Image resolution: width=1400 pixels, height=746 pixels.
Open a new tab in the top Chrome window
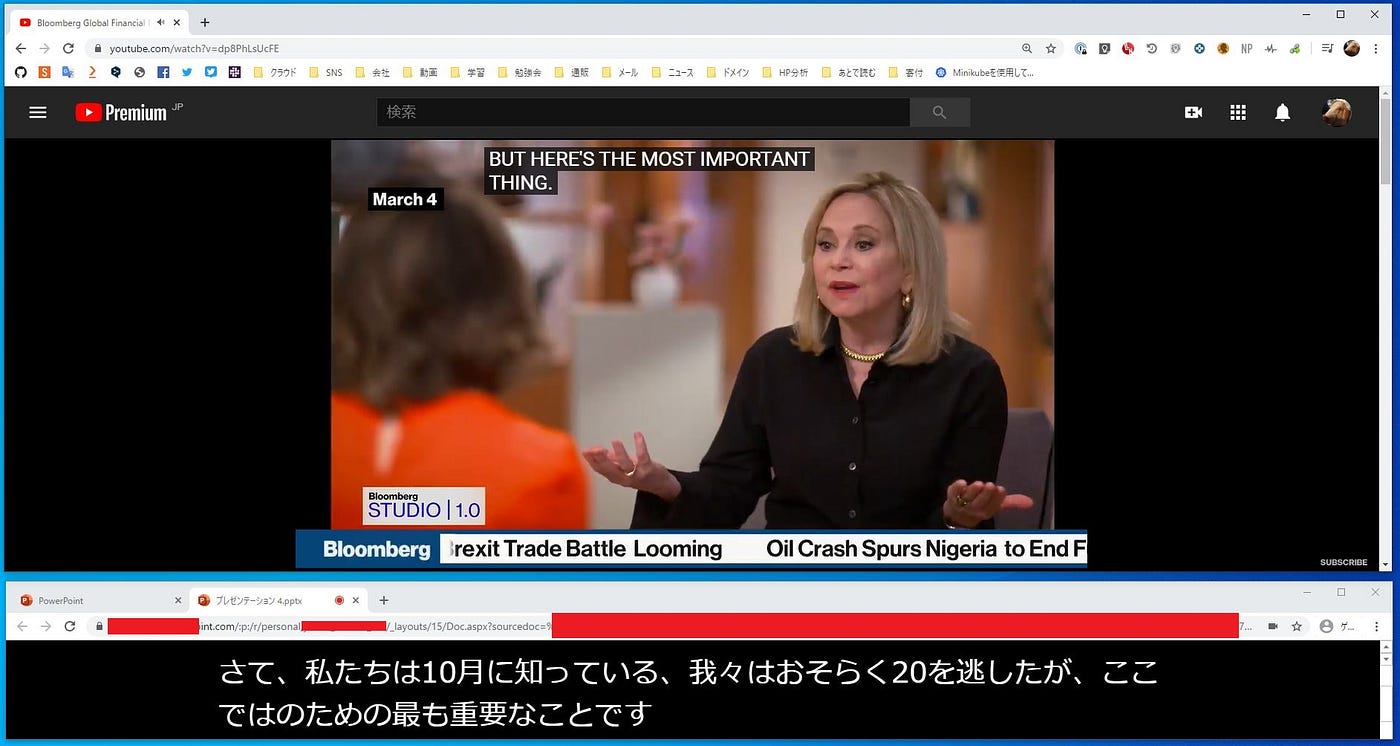204,22
